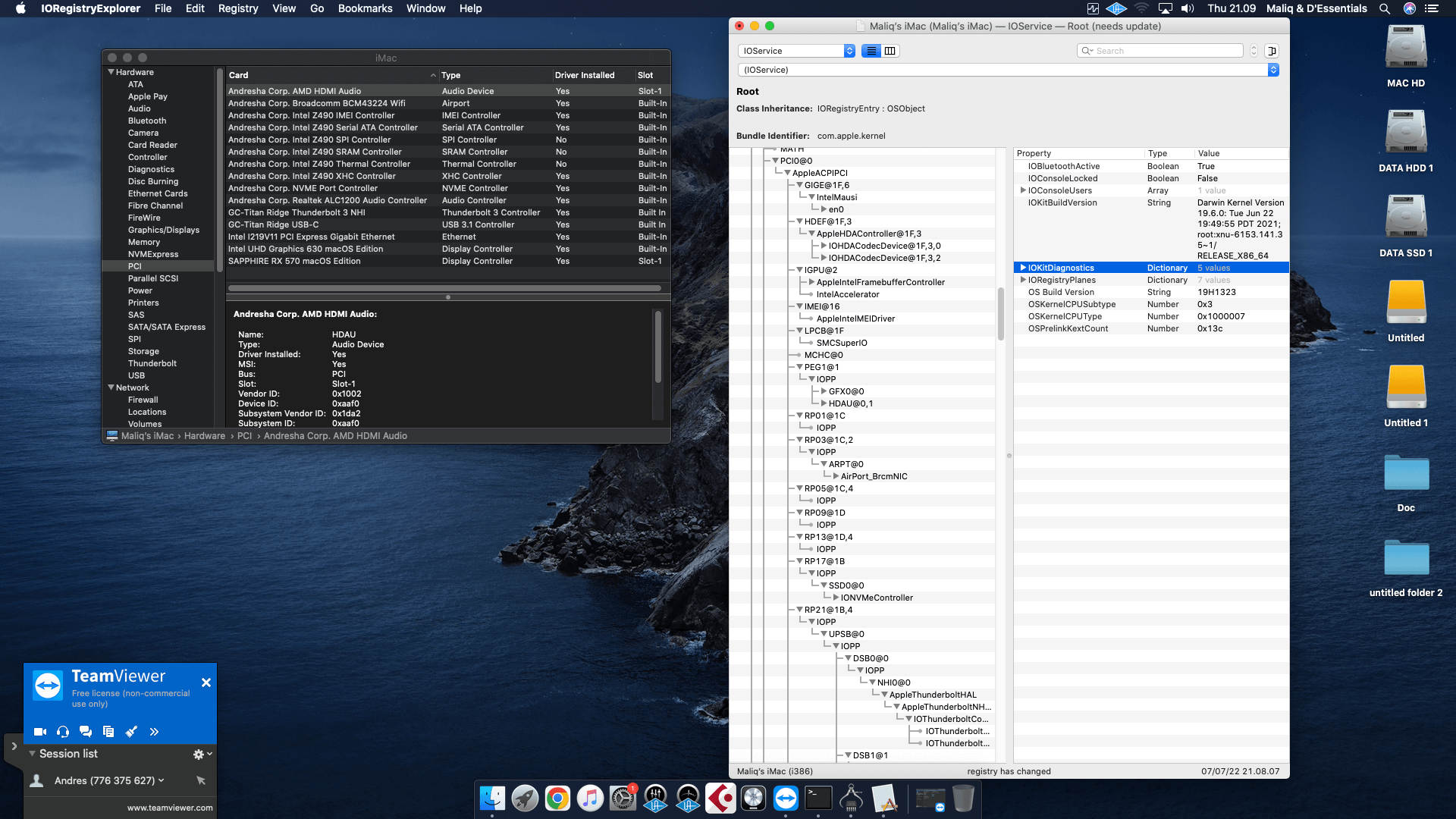This screenshot has height=819, width=1456.
Task: Click the www.teamviewer.com link
Action: 170,808
